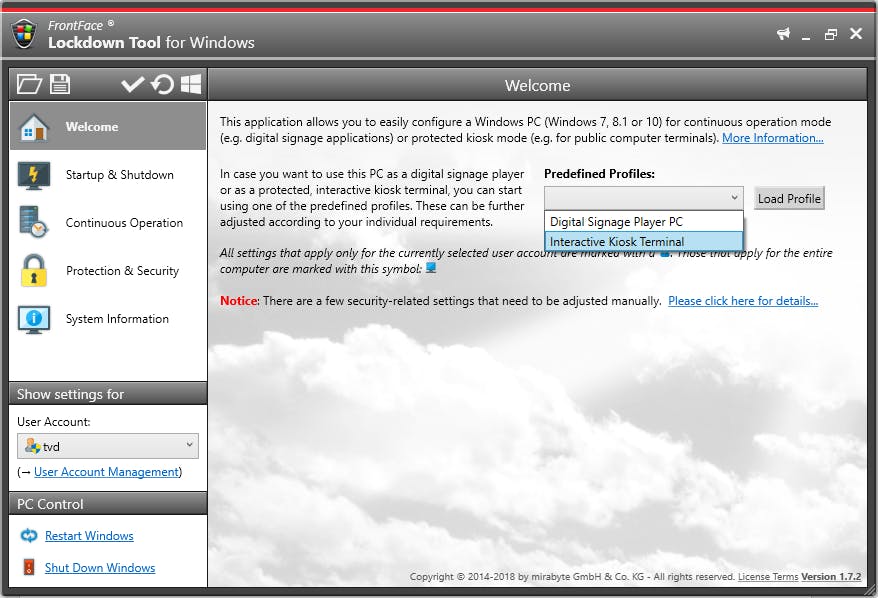The width and height of the screenshot is (878, 598).
Task: Click the Predefined Profiles label
Action: click(x=599, y=174)
